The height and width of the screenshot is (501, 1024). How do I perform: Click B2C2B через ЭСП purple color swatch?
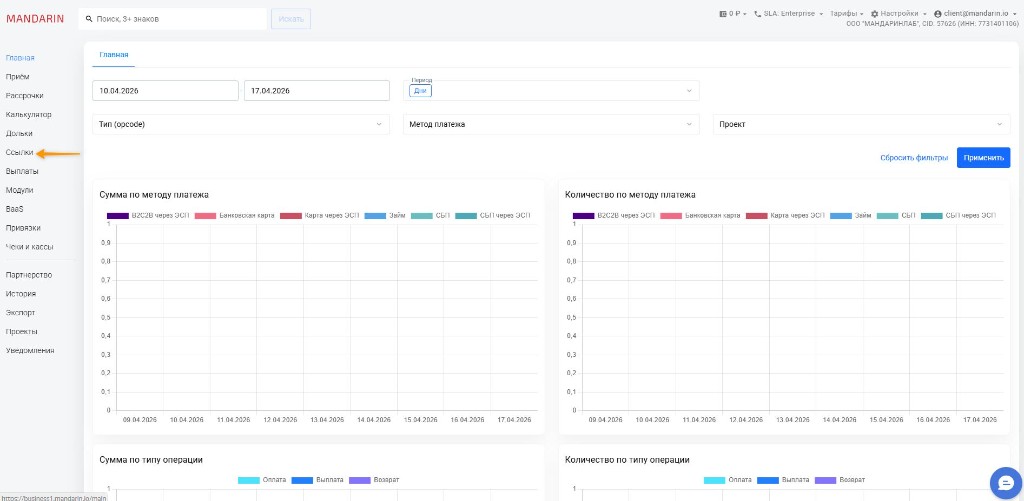pyautogui.click(x=118, y=216)
